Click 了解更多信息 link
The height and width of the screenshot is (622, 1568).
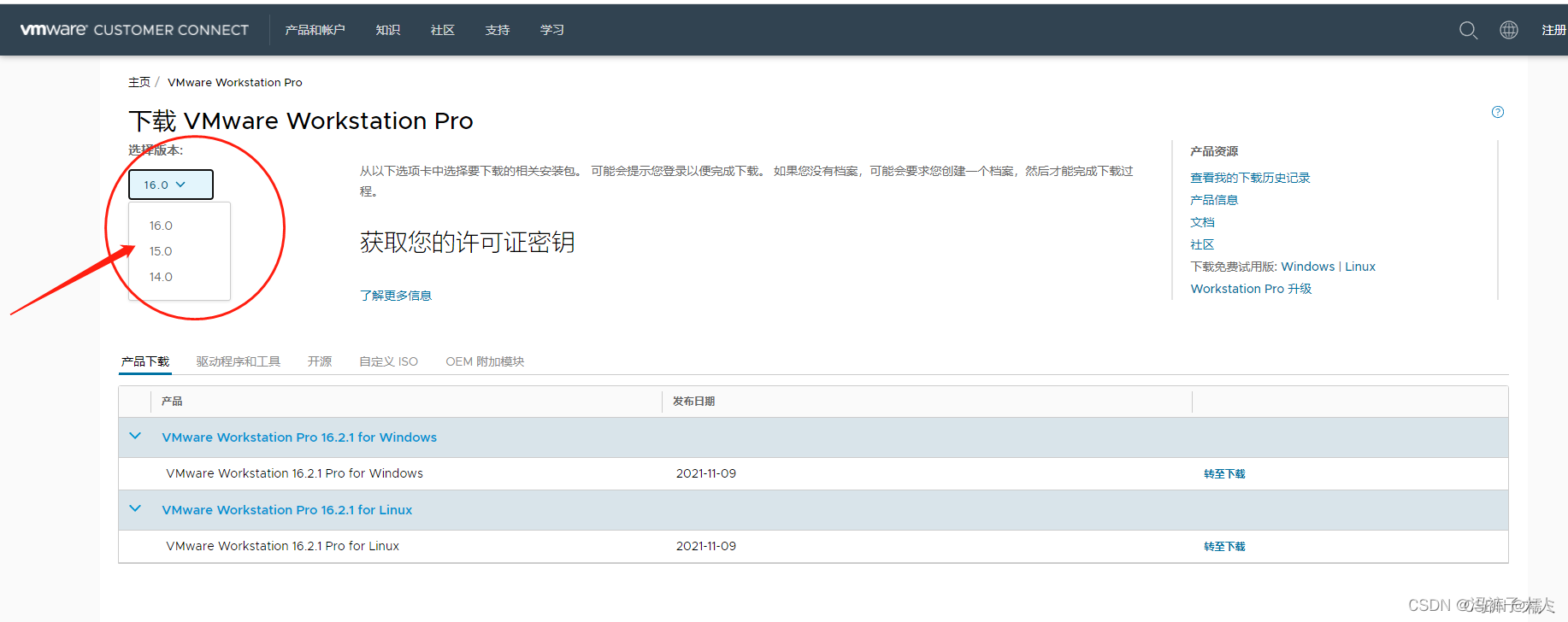tap(396, 296)
